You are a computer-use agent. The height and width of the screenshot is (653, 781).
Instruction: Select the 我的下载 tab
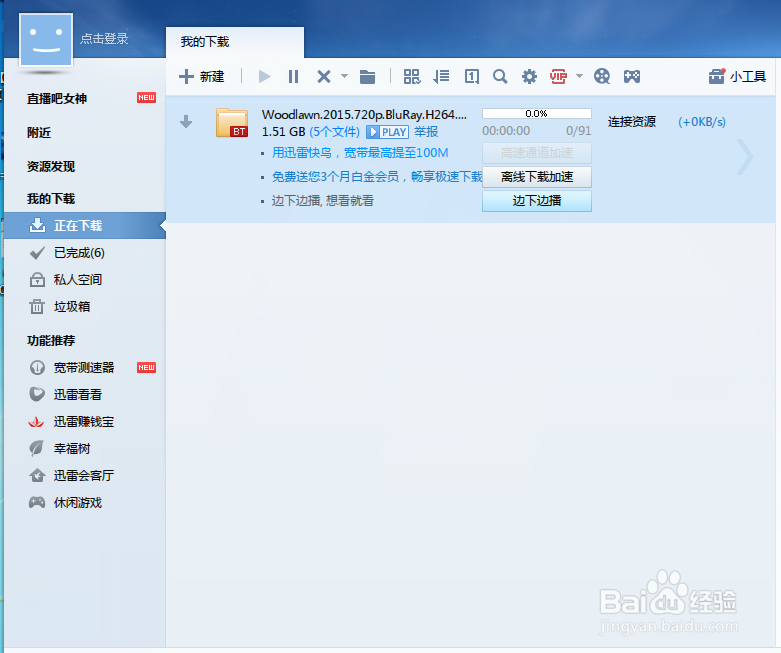coord(235,42)
